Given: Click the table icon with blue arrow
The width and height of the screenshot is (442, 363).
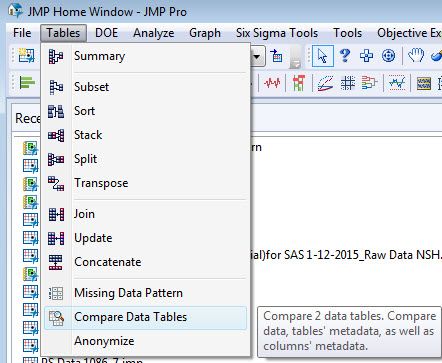Looking at the screenshot, I should 276,56.
